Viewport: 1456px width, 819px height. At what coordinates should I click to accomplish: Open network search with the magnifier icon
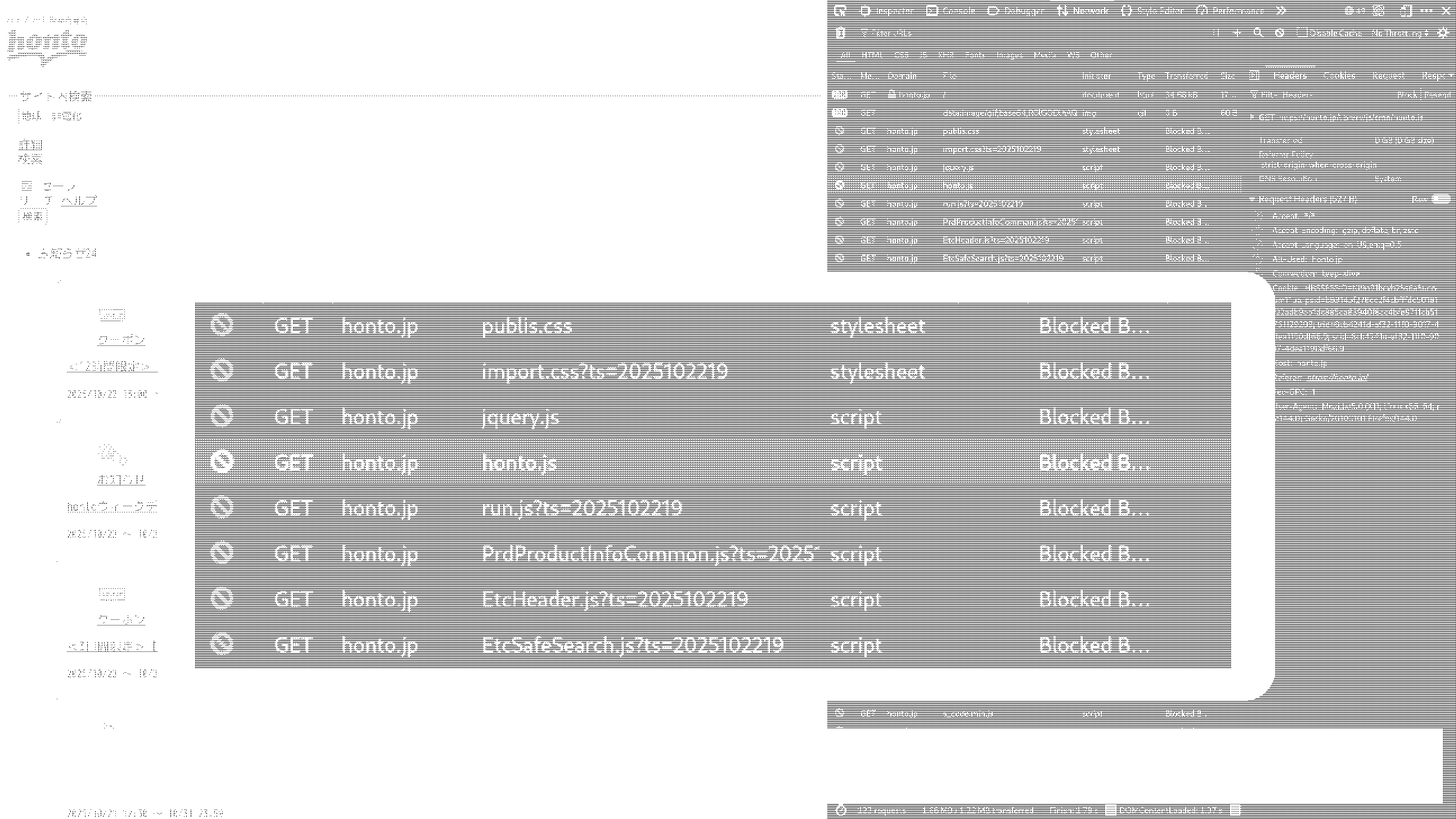[1257, 33]
